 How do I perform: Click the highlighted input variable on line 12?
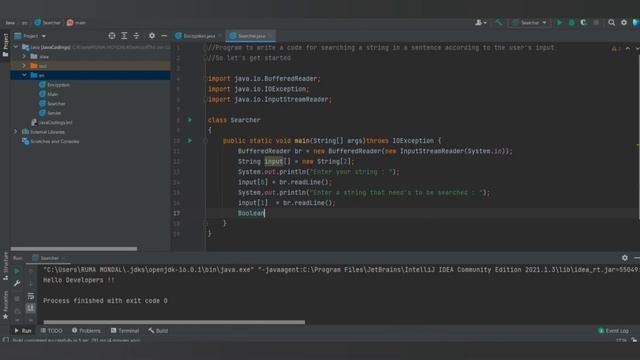[273, 162]
